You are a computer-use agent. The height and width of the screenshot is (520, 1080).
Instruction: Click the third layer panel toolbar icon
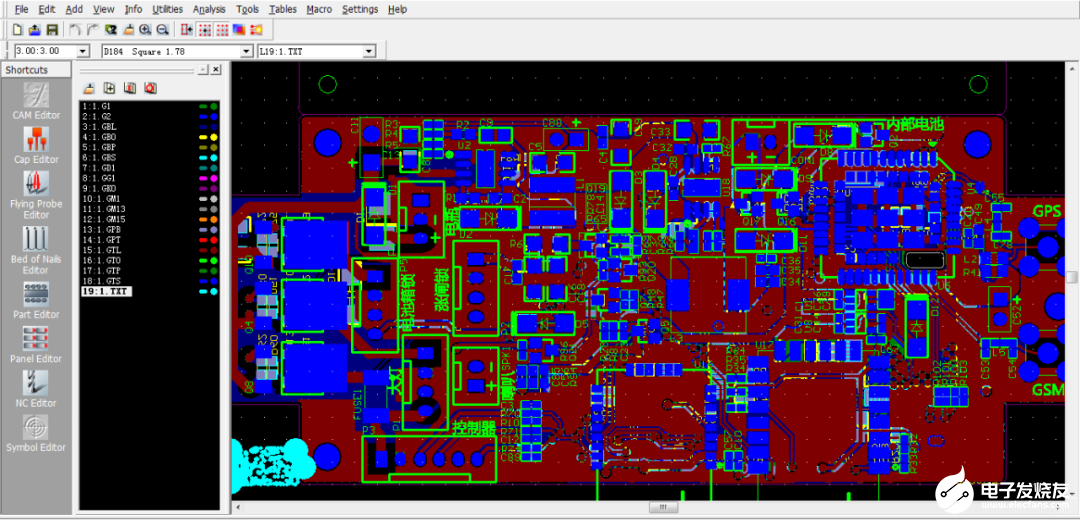[x=129, y=88]
